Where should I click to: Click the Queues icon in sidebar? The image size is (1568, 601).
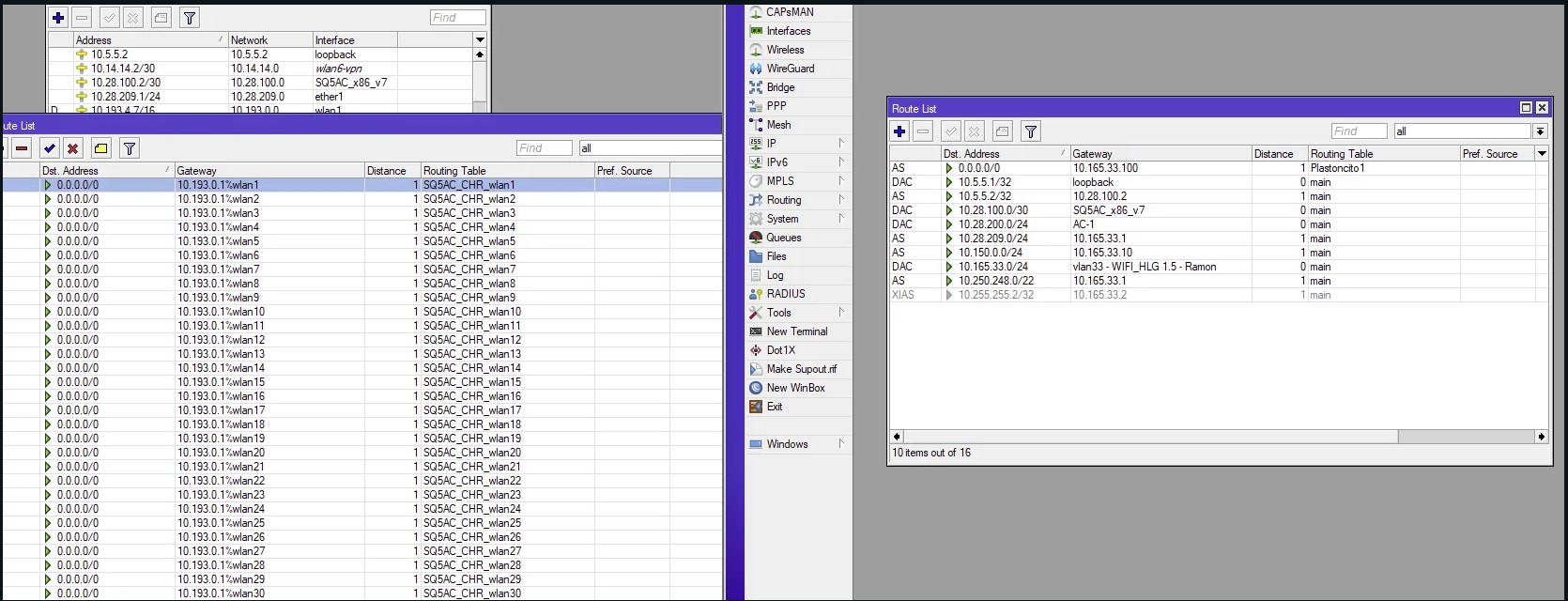coord(756,238)
